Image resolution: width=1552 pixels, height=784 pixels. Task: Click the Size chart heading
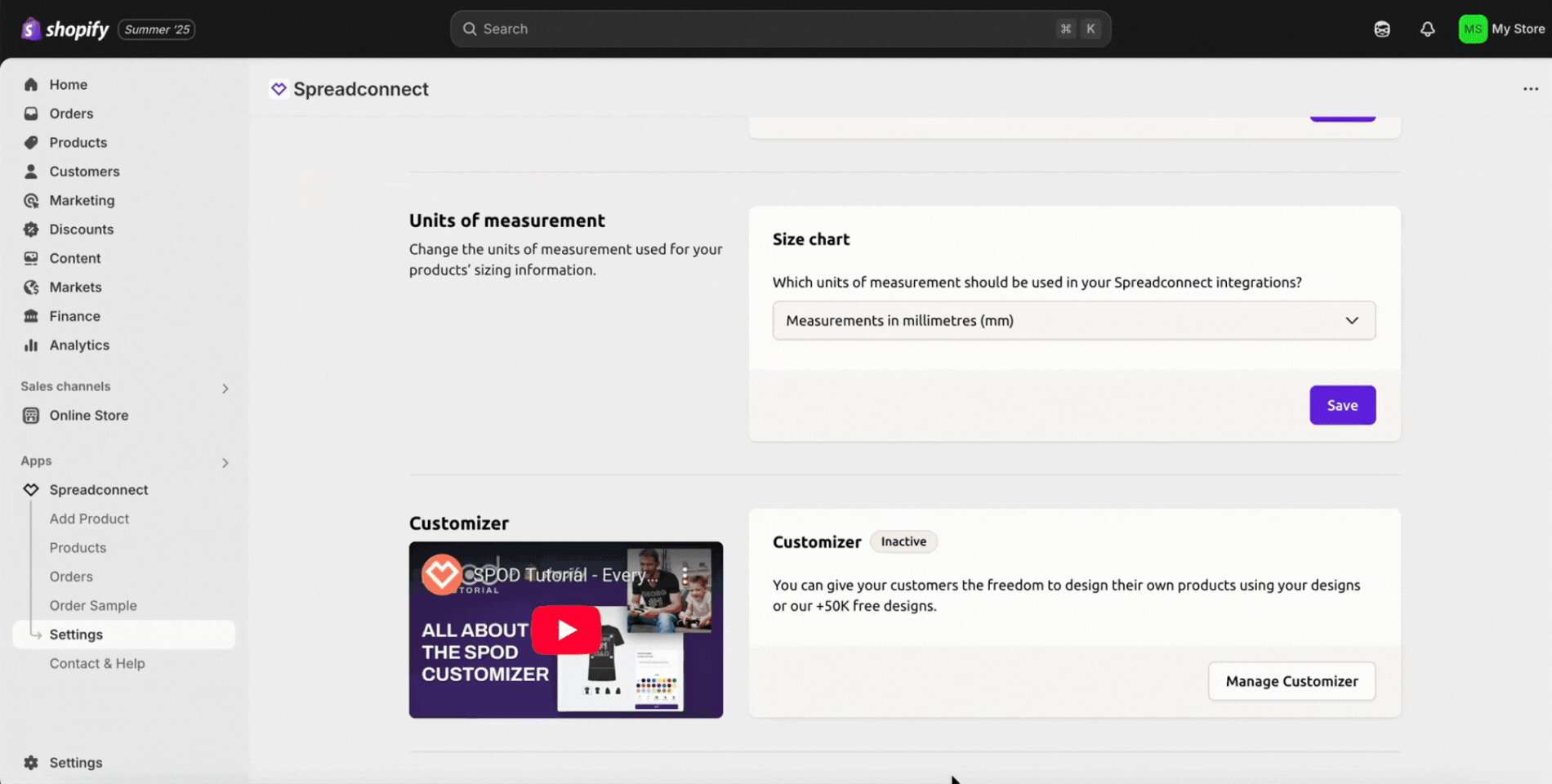(x=811, y=239)
